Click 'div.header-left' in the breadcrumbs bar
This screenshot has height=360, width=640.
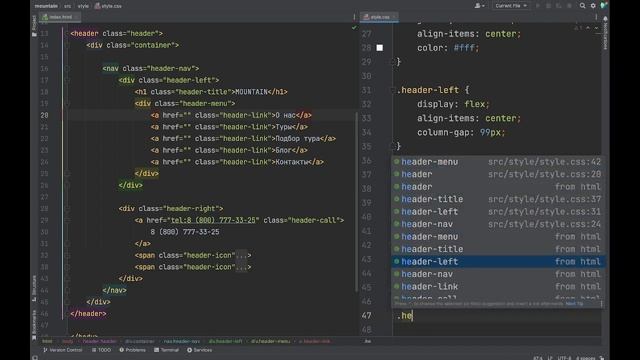coord(225,341)
